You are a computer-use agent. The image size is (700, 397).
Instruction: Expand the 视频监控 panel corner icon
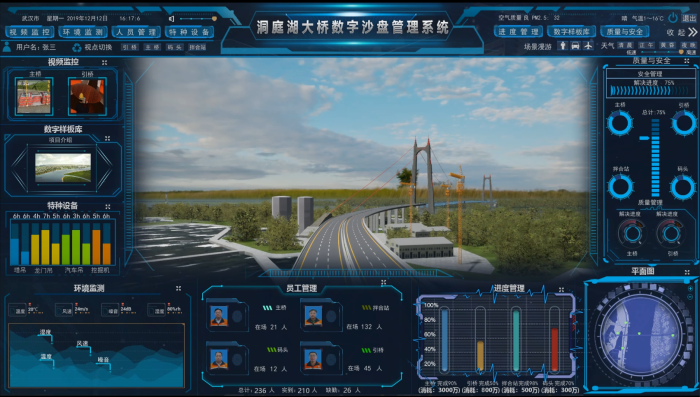104,63
